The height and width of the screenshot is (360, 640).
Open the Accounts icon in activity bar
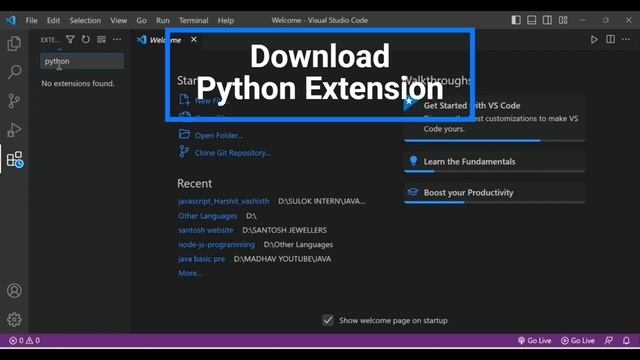pyautogui.click(x=14, y=291)
